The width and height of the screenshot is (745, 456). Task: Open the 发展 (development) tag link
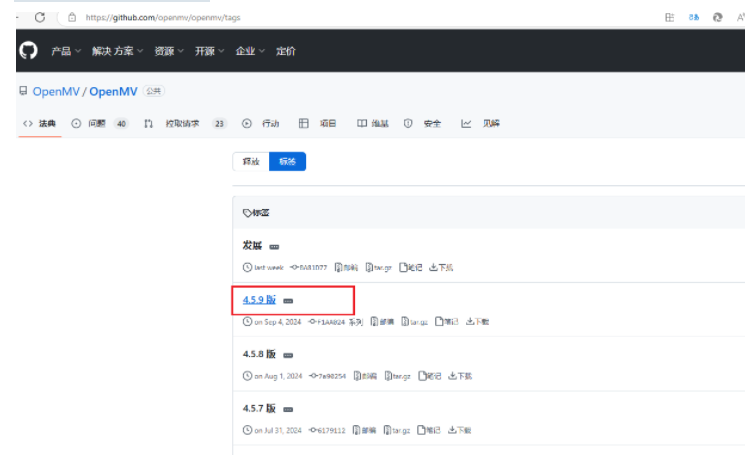click(252, 246)
